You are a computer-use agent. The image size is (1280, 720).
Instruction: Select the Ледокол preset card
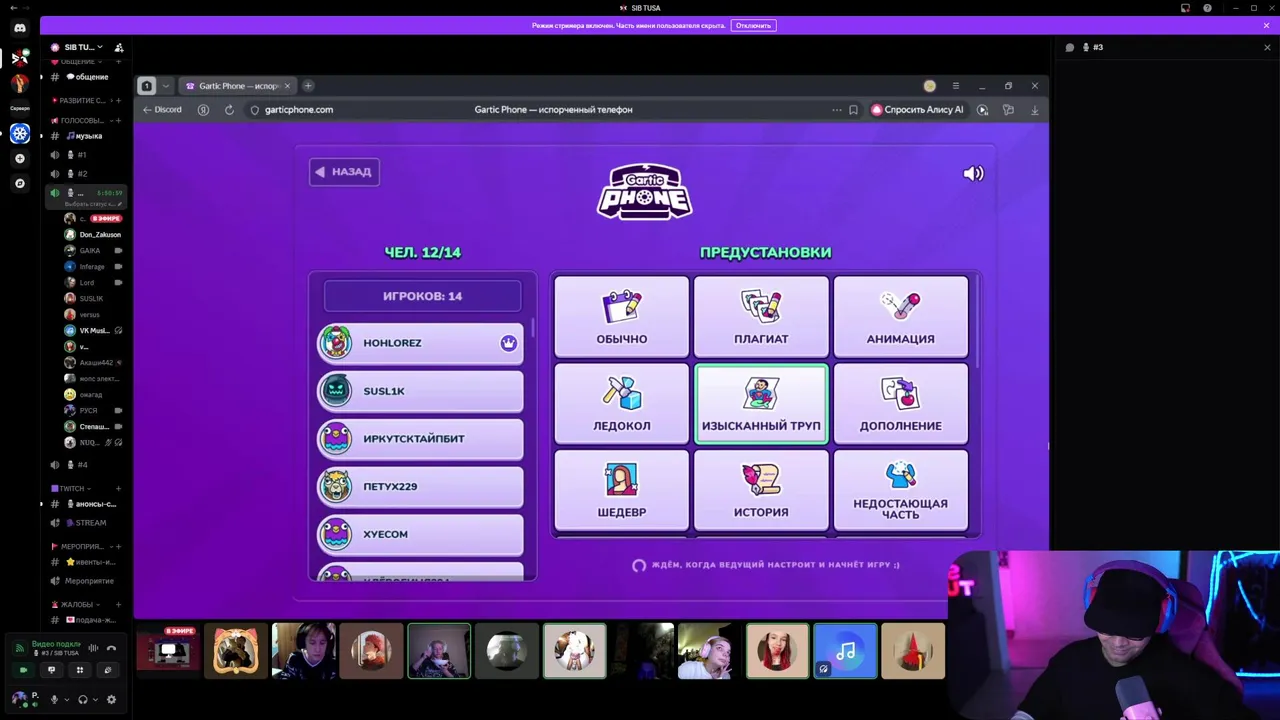[621, 403]
